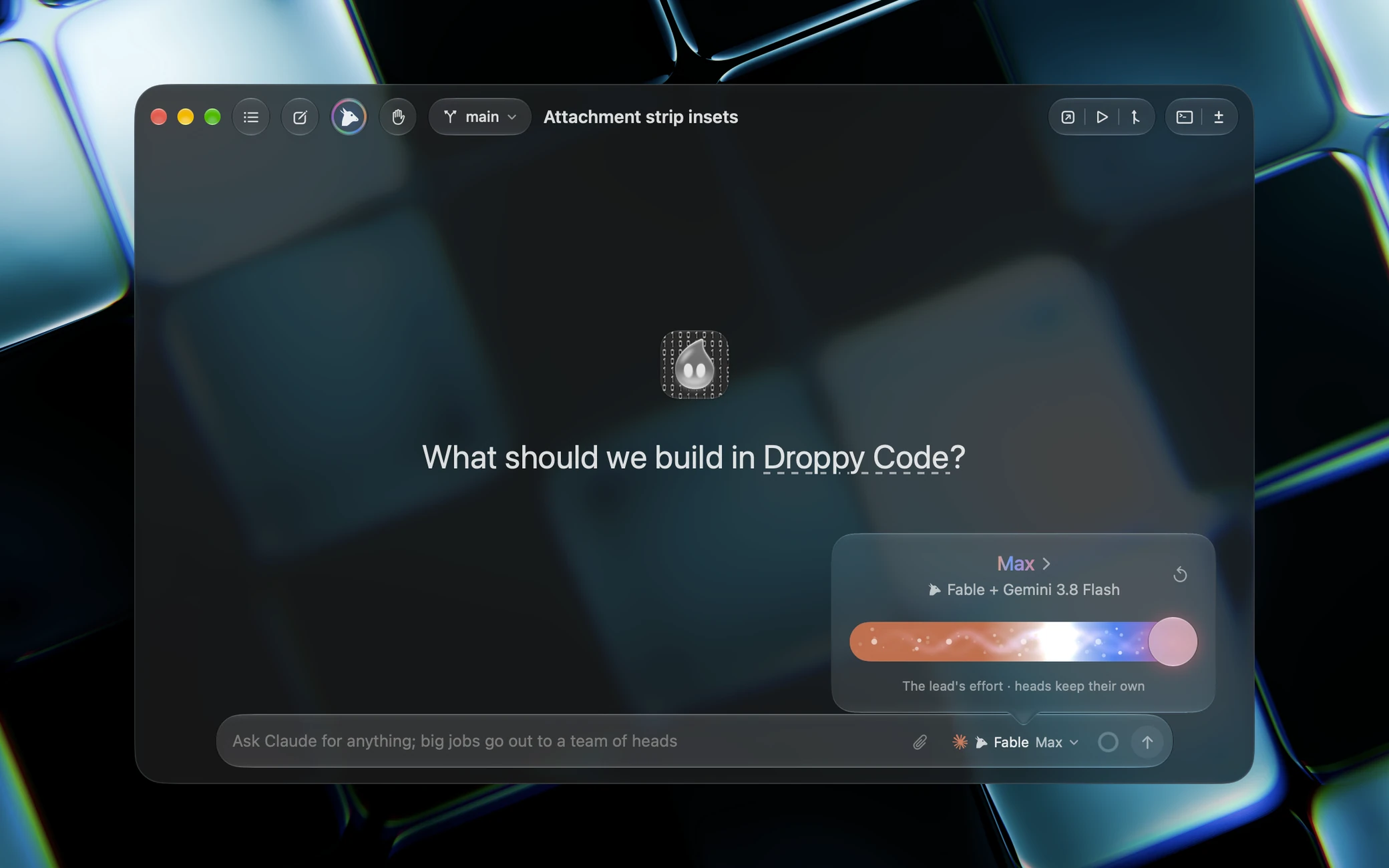The height and width of the screenshot is (868, 1389).
Task: Reset effort with the revert arrow icon
Action: [x=1180, y=574]
